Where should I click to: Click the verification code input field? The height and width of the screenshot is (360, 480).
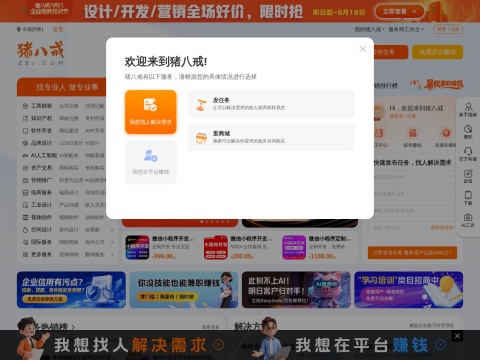click(398, 228)
